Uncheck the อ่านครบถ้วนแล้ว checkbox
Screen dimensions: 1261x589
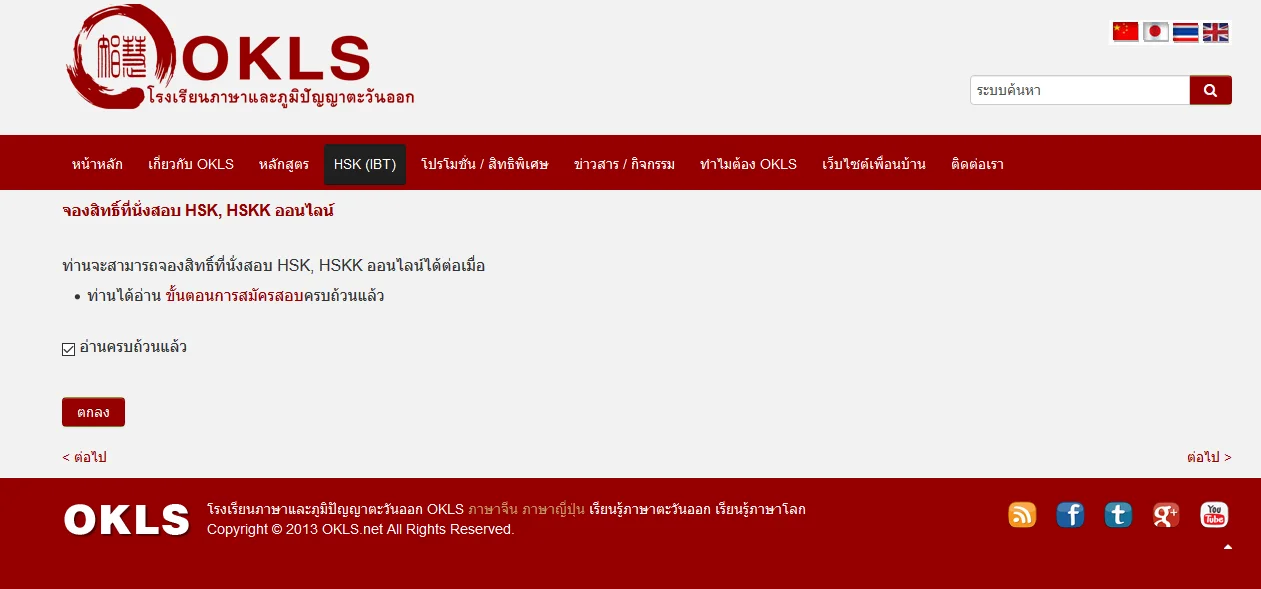69,349
